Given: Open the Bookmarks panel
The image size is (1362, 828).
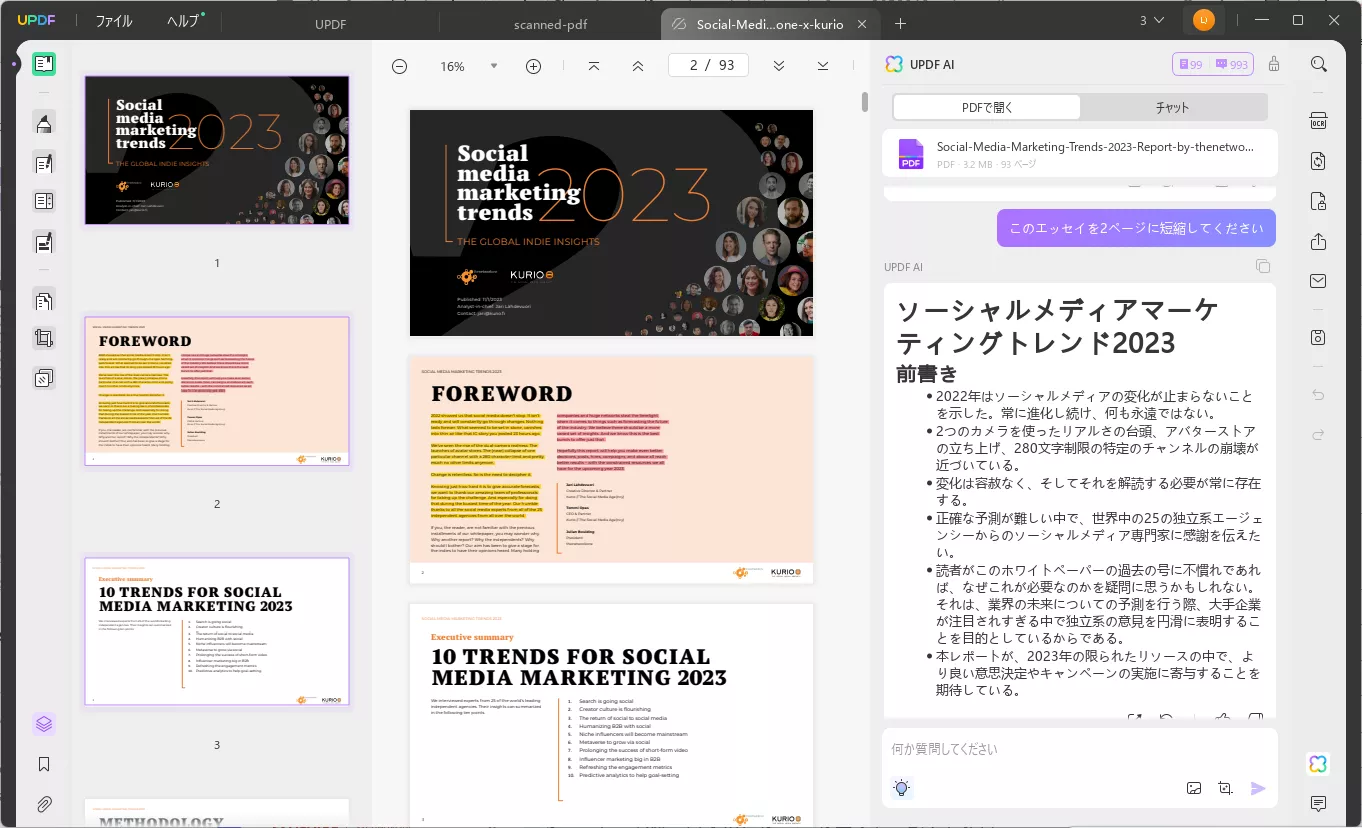Looking at the screenshot, I should pos(43,764).
